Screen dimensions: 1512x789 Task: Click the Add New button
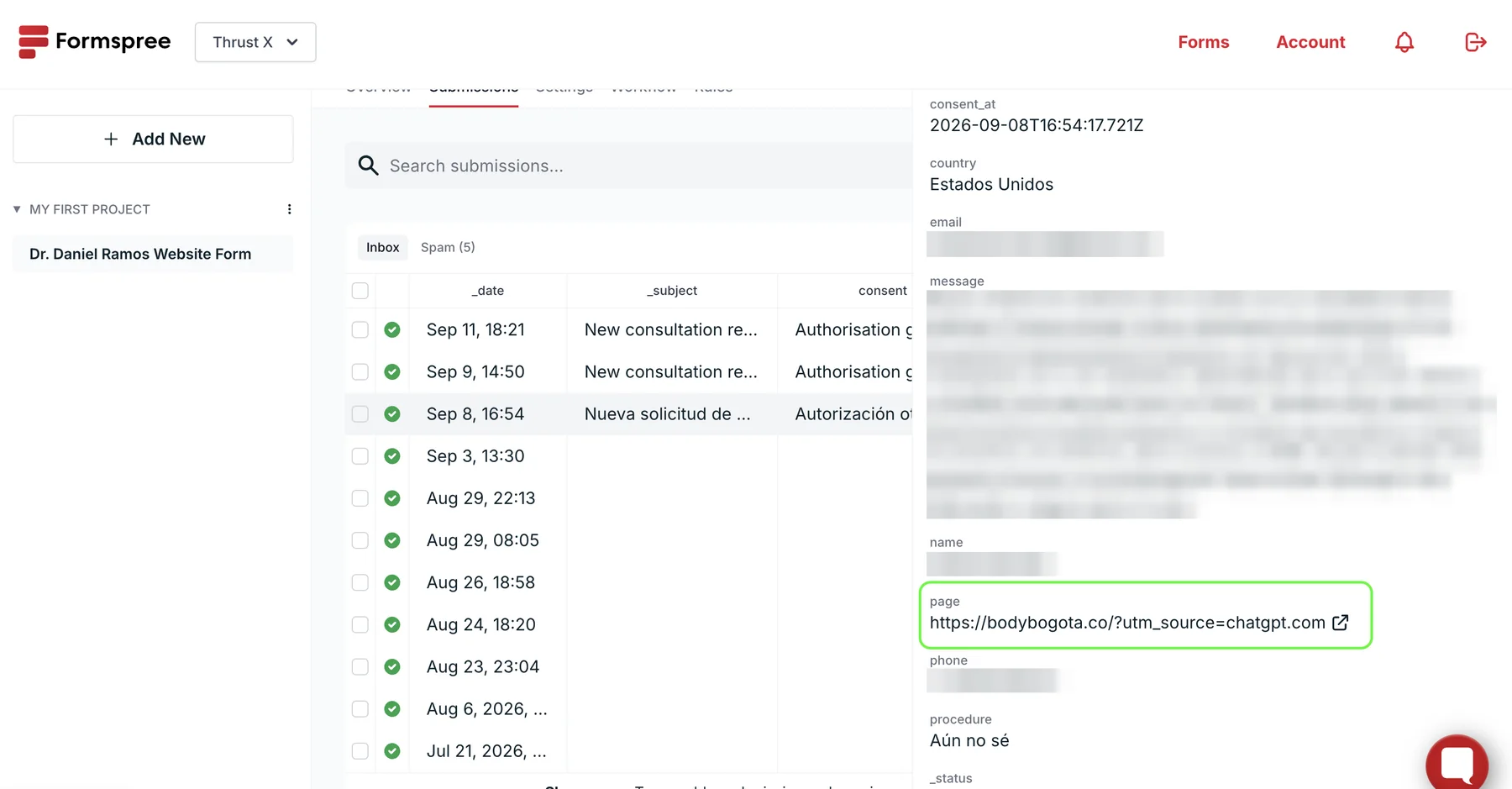(153, 139)
